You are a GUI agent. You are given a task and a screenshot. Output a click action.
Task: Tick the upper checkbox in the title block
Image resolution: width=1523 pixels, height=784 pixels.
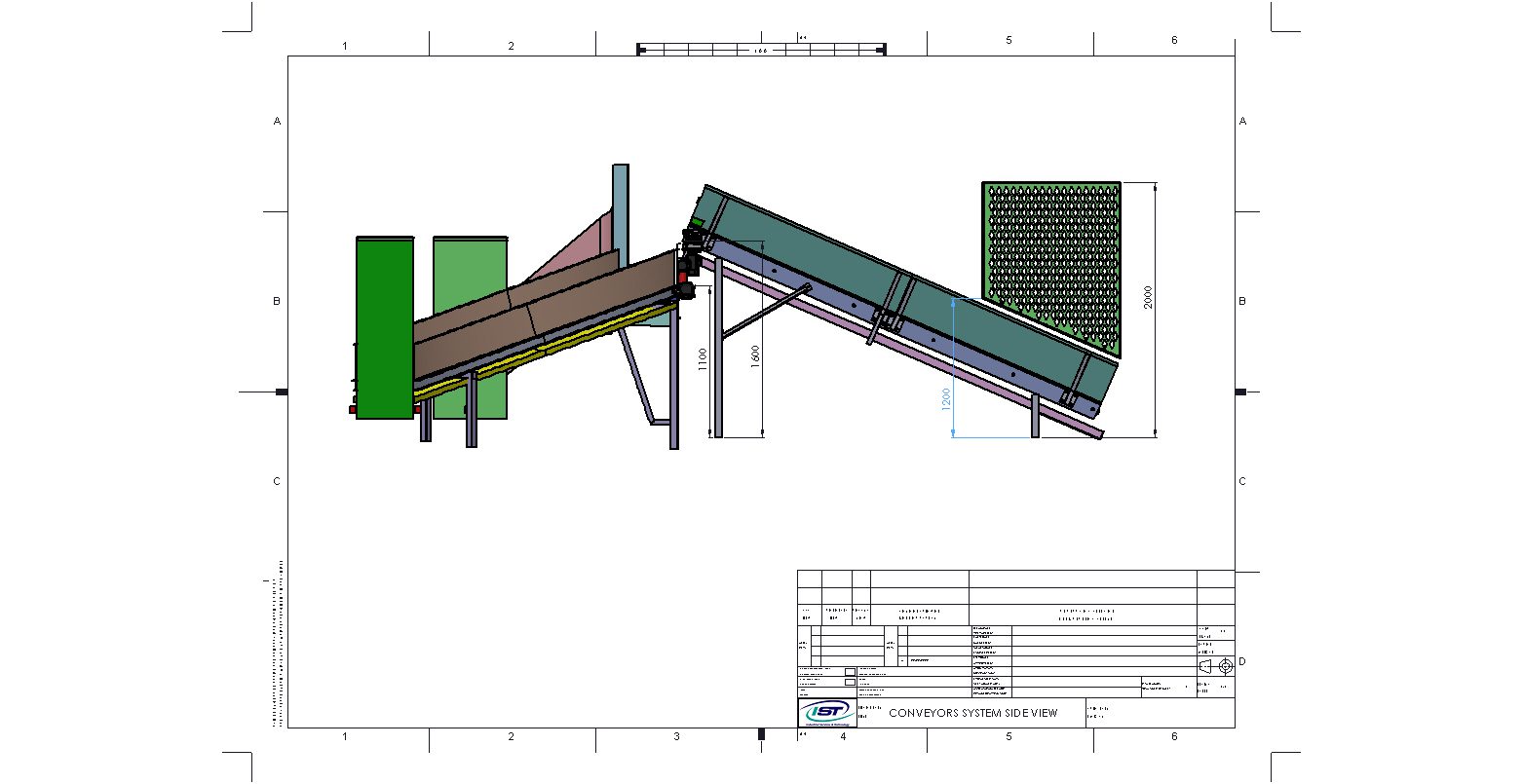point(850,671)
